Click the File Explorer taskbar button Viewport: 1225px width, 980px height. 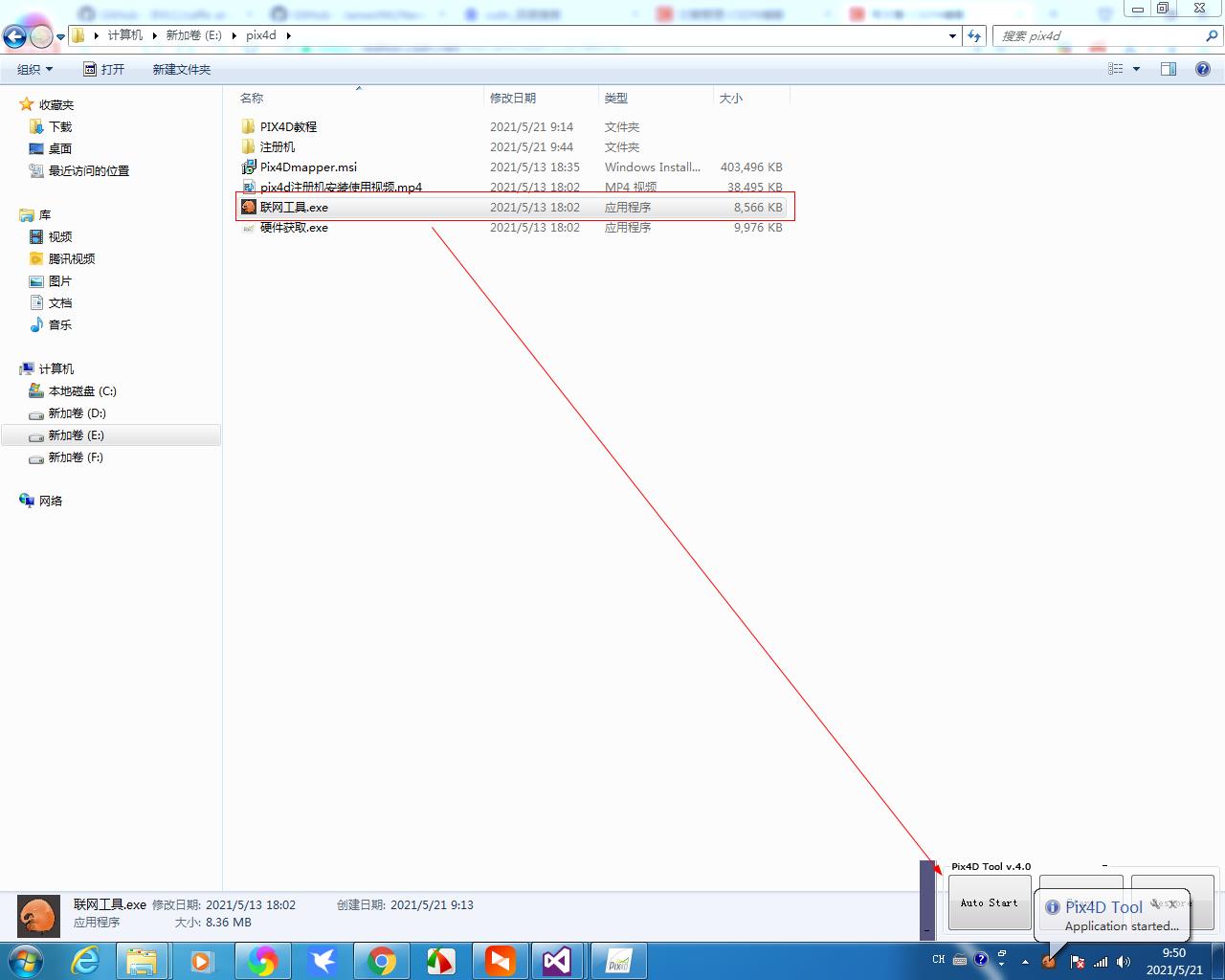click(143, 961)
